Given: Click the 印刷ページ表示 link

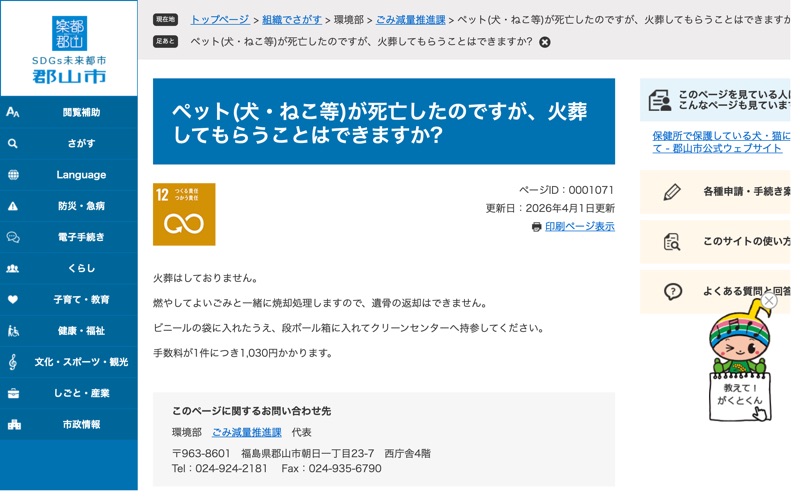Looking at the screenshot, I should tap(580, 227).
